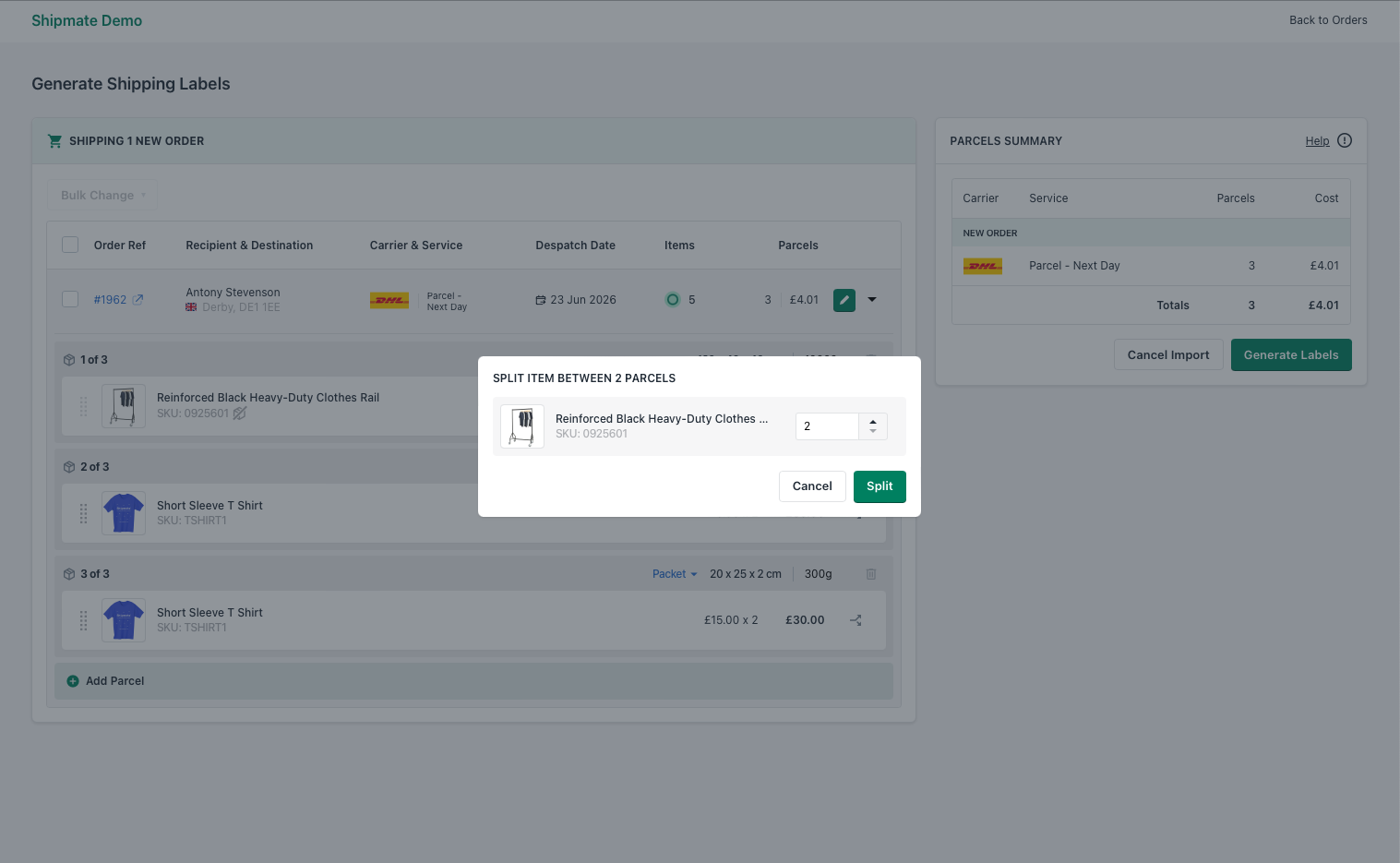Click 'Antony Stevenson' recipient name
Image resolution: width=1400 pixels, height=863 pixels.
point(233,293)
